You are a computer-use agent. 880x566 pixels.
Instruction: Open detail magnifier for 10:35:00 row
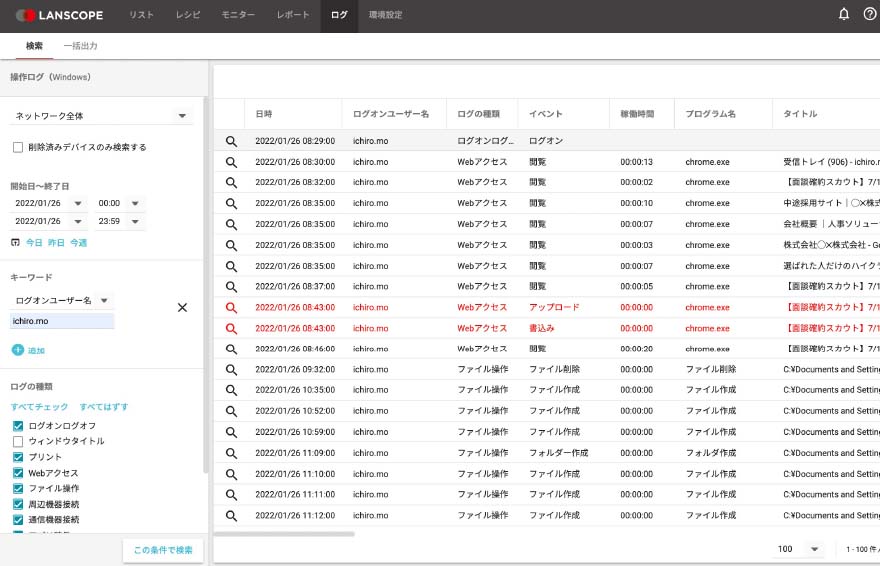pyautogui.click(x=231, y=390)
